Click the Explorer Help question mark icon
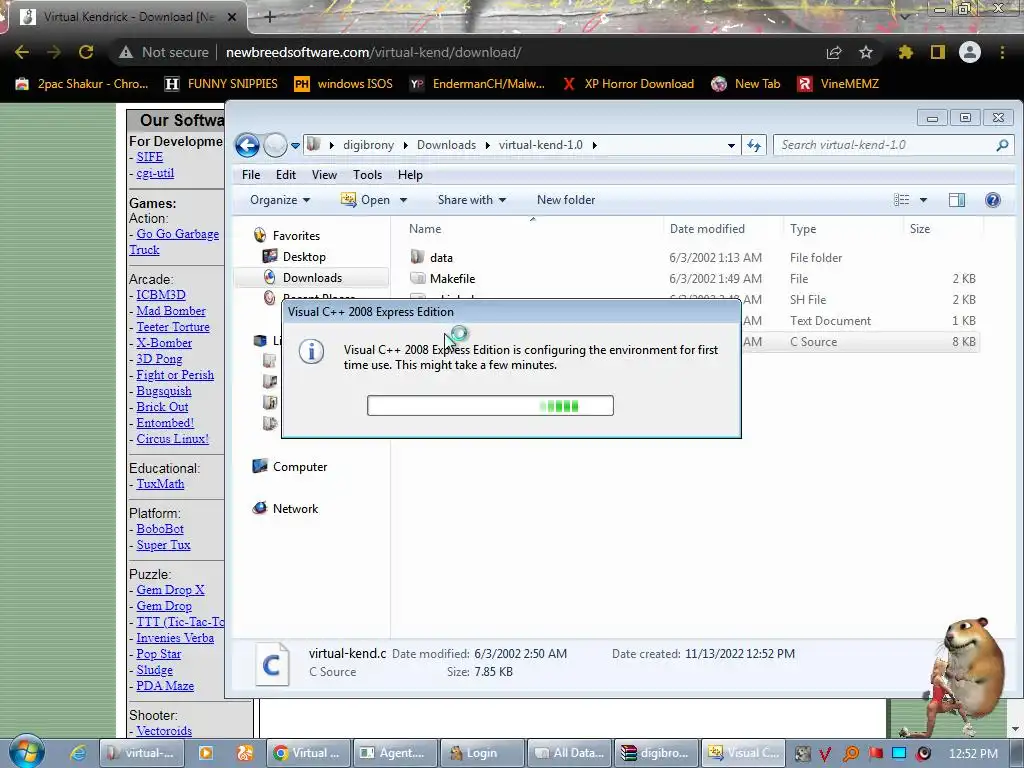 click(x=993, y=200)
